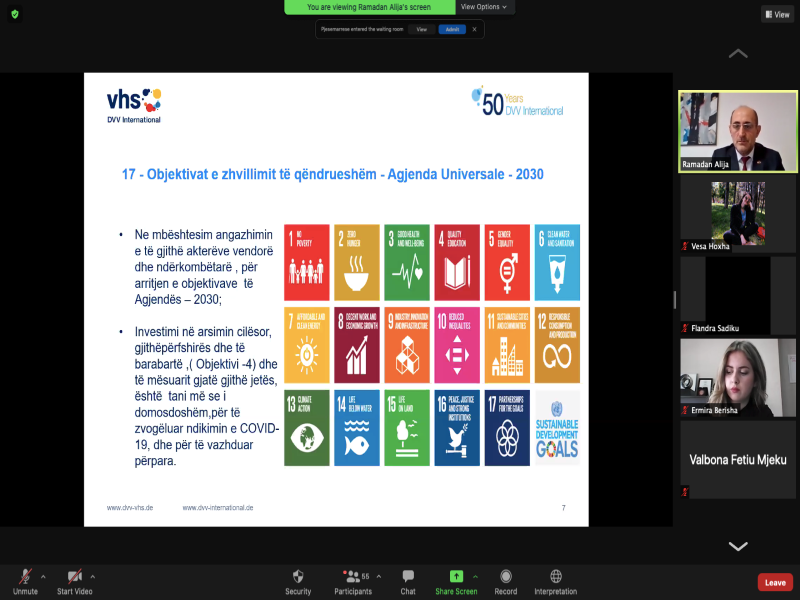Expand the arrow next to Share Screen
This screenshot has height=600, width=800.
click(x=475, y=576)
